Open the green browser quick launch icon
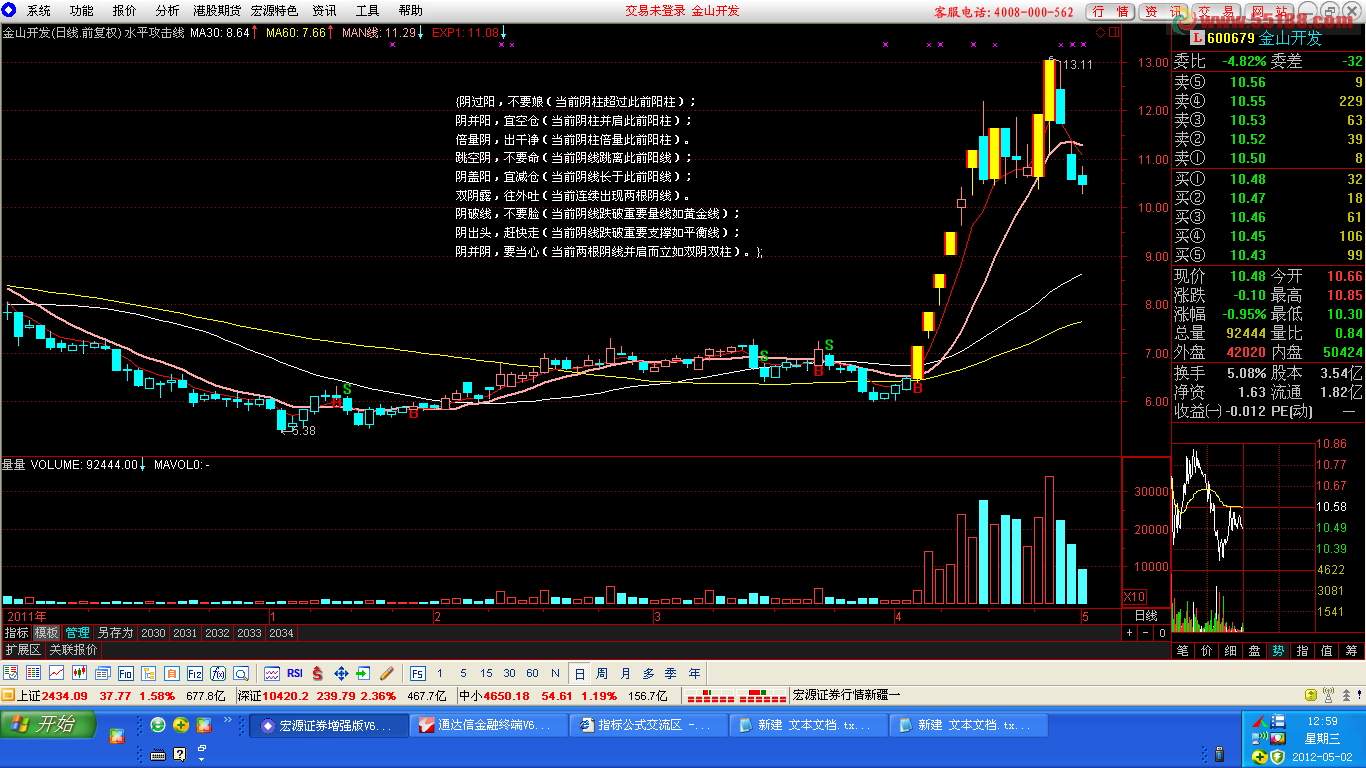Image resolution: width=1366 pixels, height=768 pixels. (158, 725)
